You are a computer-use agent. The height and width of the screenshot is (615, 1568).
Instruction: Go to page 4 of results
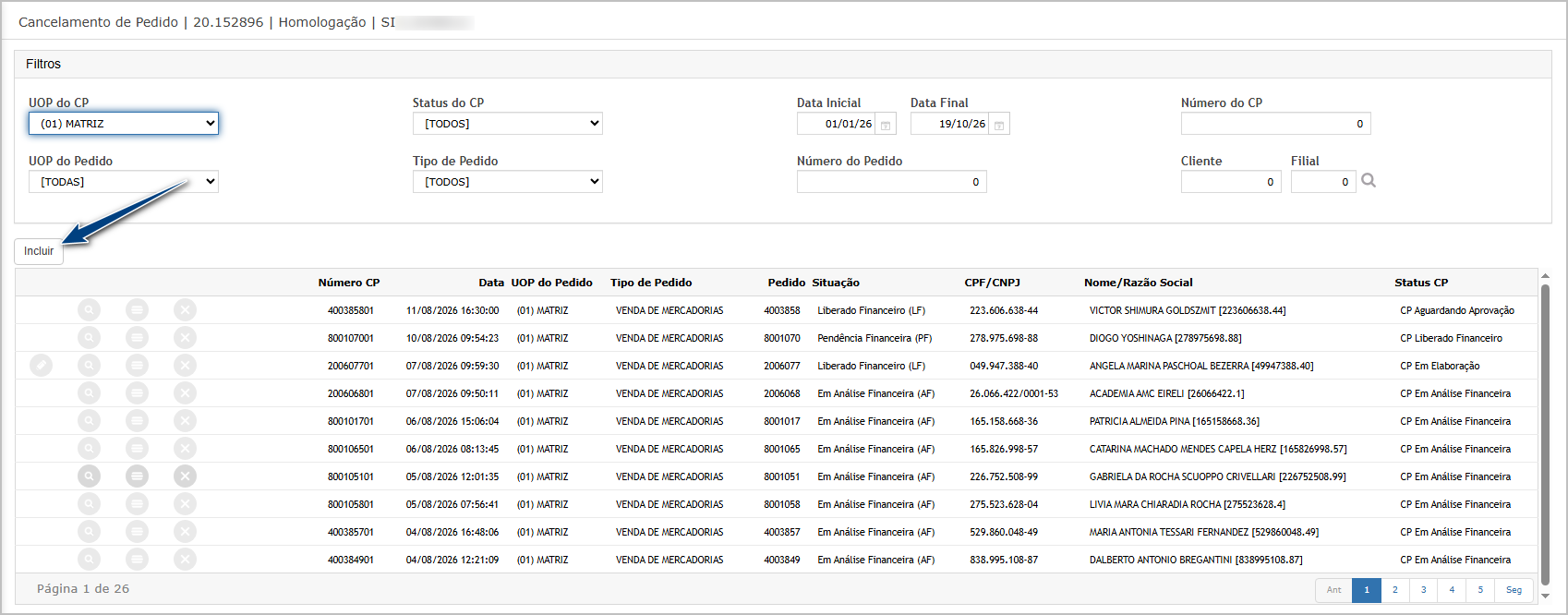coord(1452,590)
